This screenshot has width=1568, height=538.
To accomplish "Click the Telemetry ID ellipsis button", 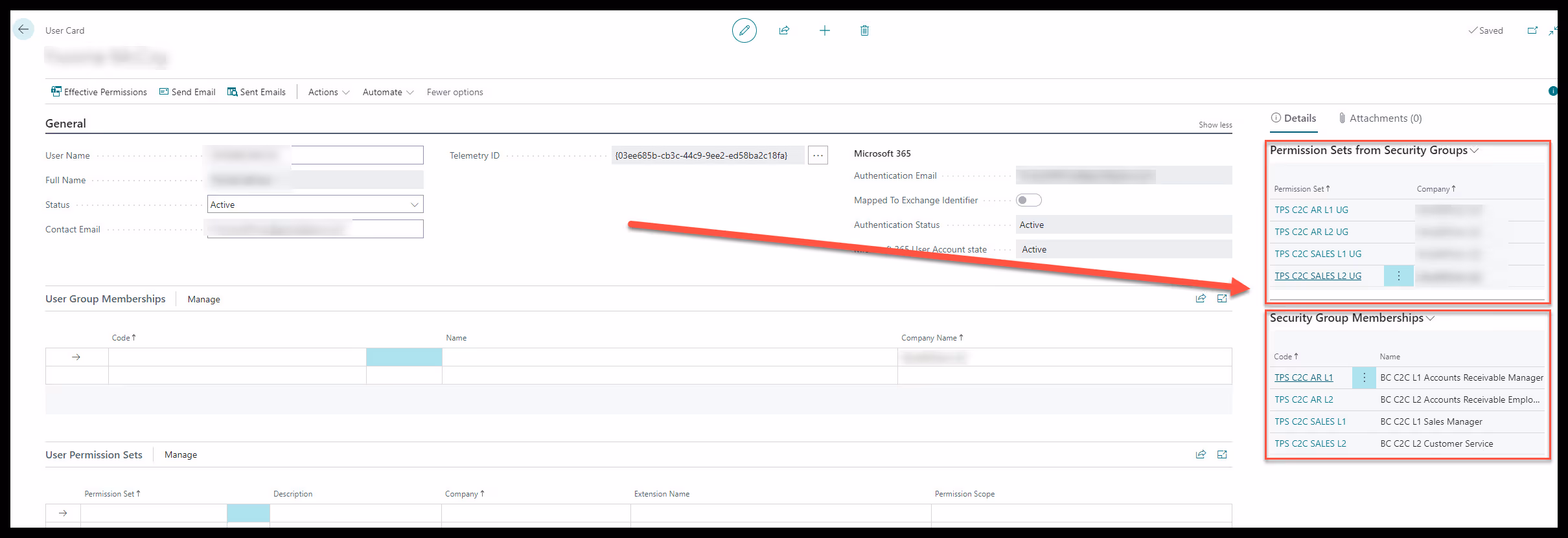I will [x=818, y=155].
